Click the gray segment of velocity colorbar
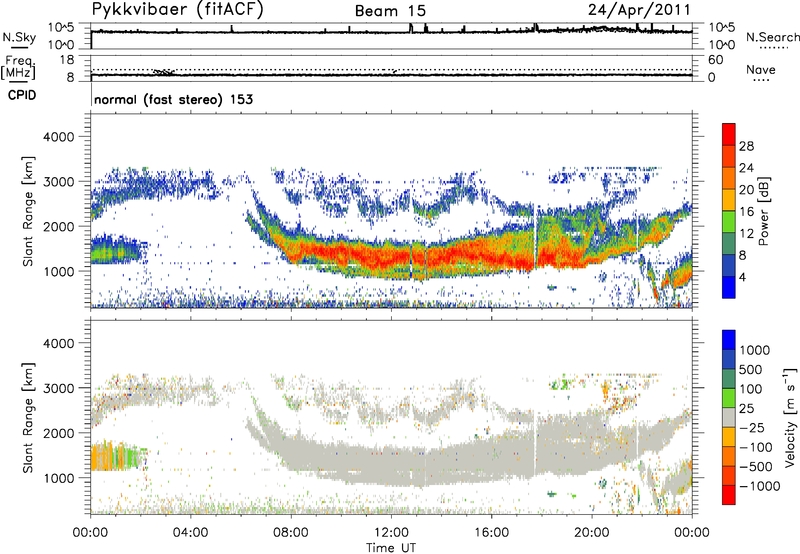Screen dimensions: 800x554 pos(729,417)
